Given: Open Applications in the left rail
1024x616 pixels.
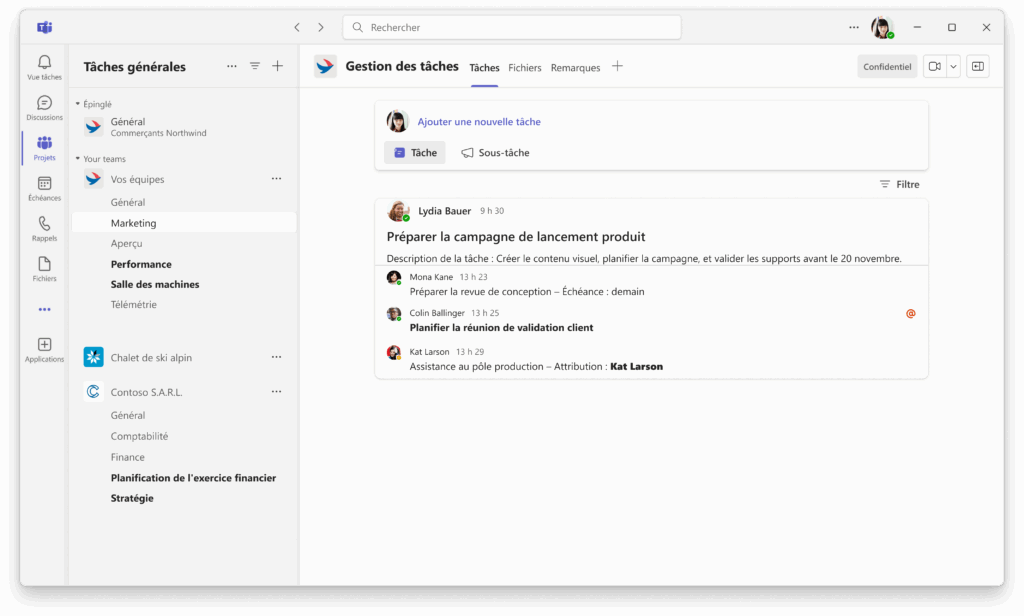Looking at the screenshot, I should 44,349.
